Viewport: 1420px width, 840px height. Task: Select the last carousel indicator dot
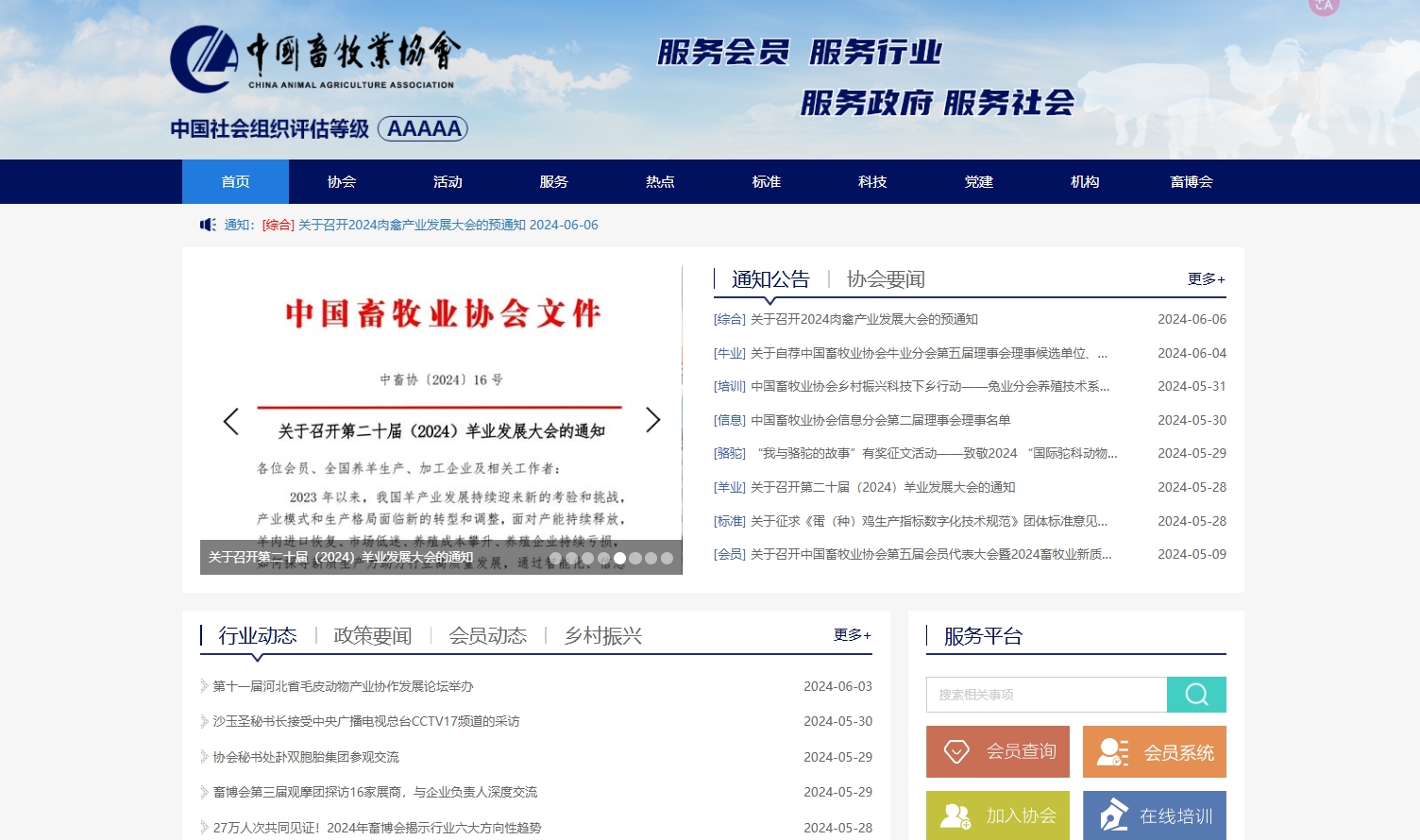[667, 558]
